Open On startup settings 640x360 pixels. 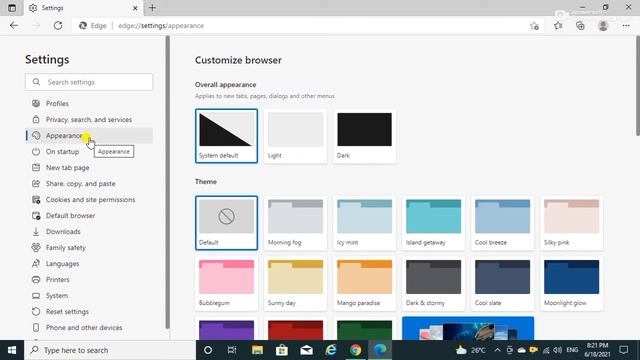90,151
